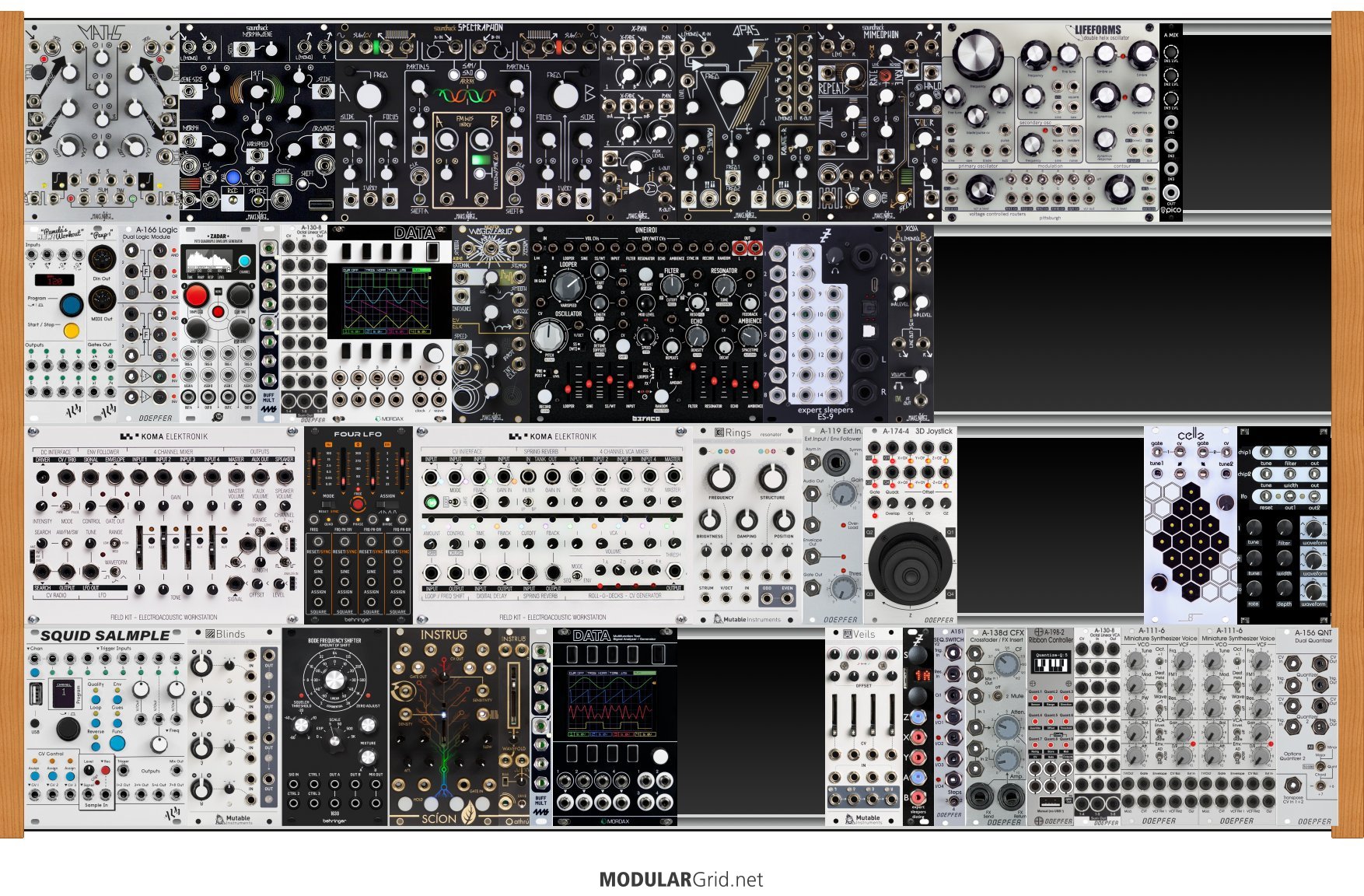The height and width of the screenshot is (896, 1364).
Task: Click the Oneiroi Looper varispeed knob
Action: 568,285
